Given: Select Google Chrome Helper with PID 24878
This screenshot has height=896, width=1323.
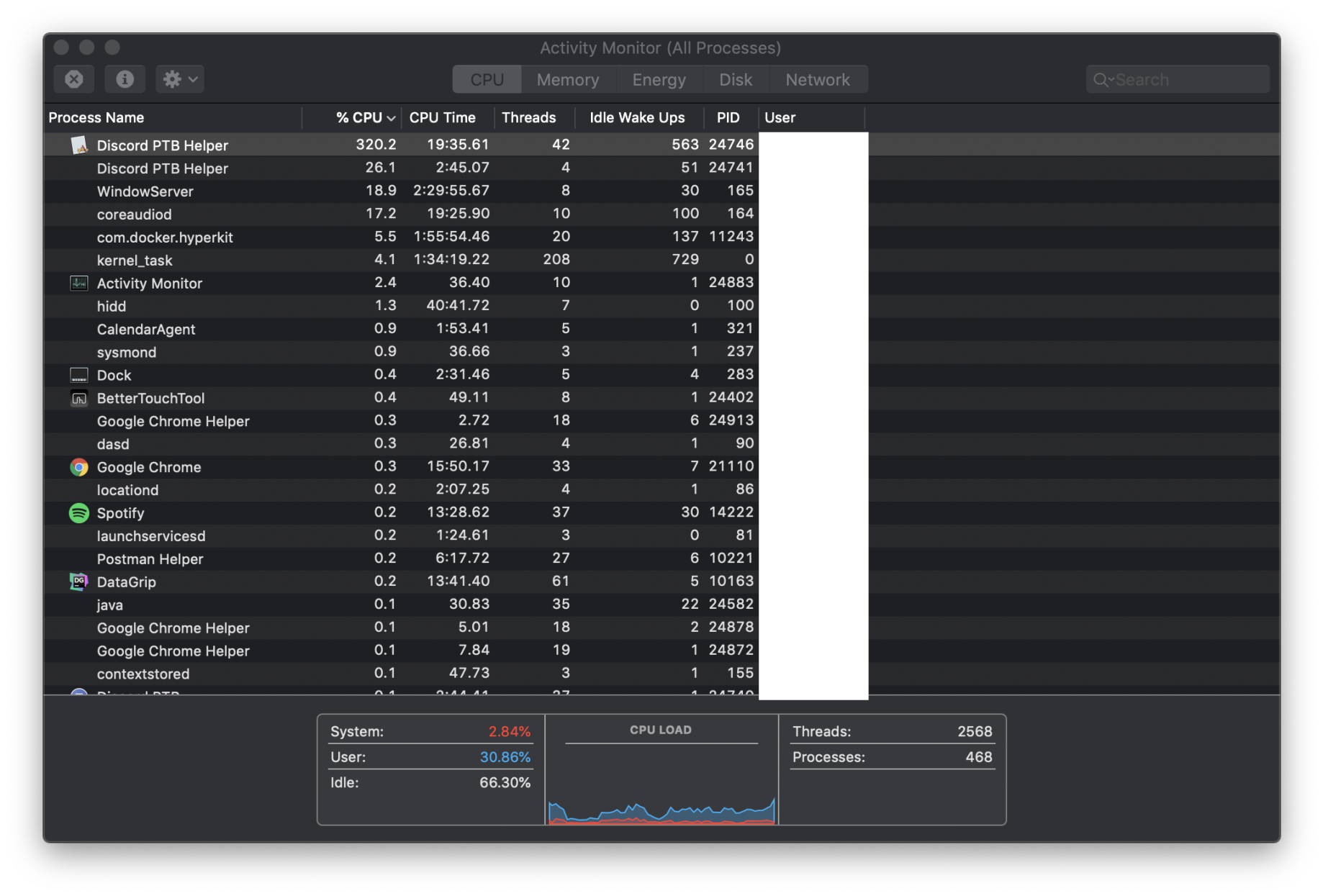Looking at the screenshot, I should pyautogui.click(x=661, y=628).
